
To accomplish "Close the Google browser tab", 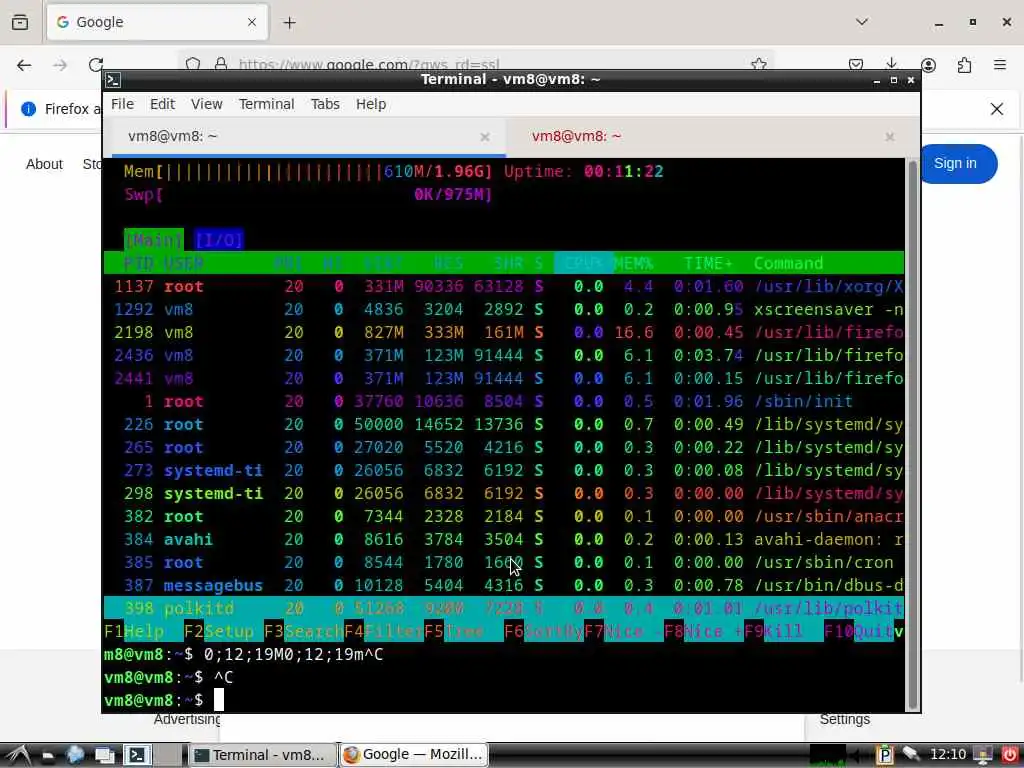I will 252,22.
